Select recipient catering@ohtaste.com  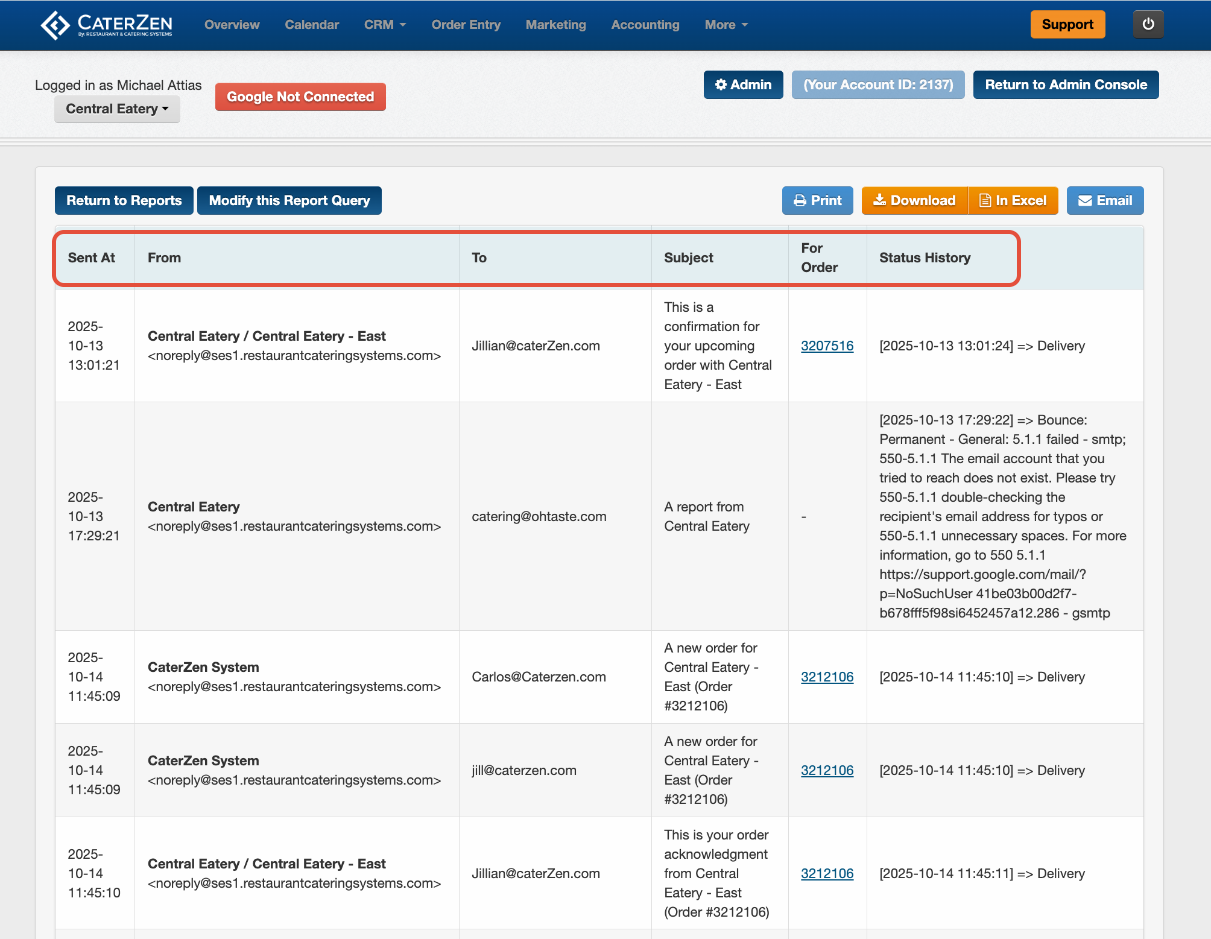(x=539, y=517)
